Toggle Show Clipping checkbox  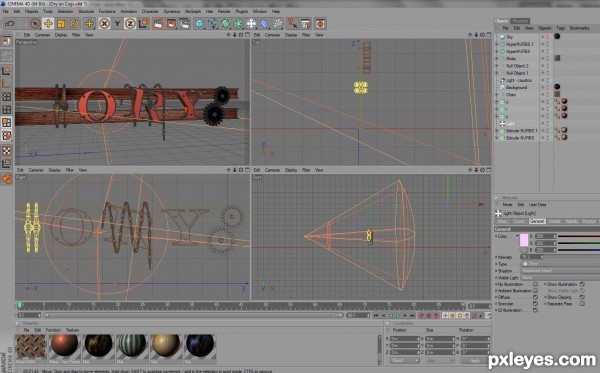coord(582,297)
